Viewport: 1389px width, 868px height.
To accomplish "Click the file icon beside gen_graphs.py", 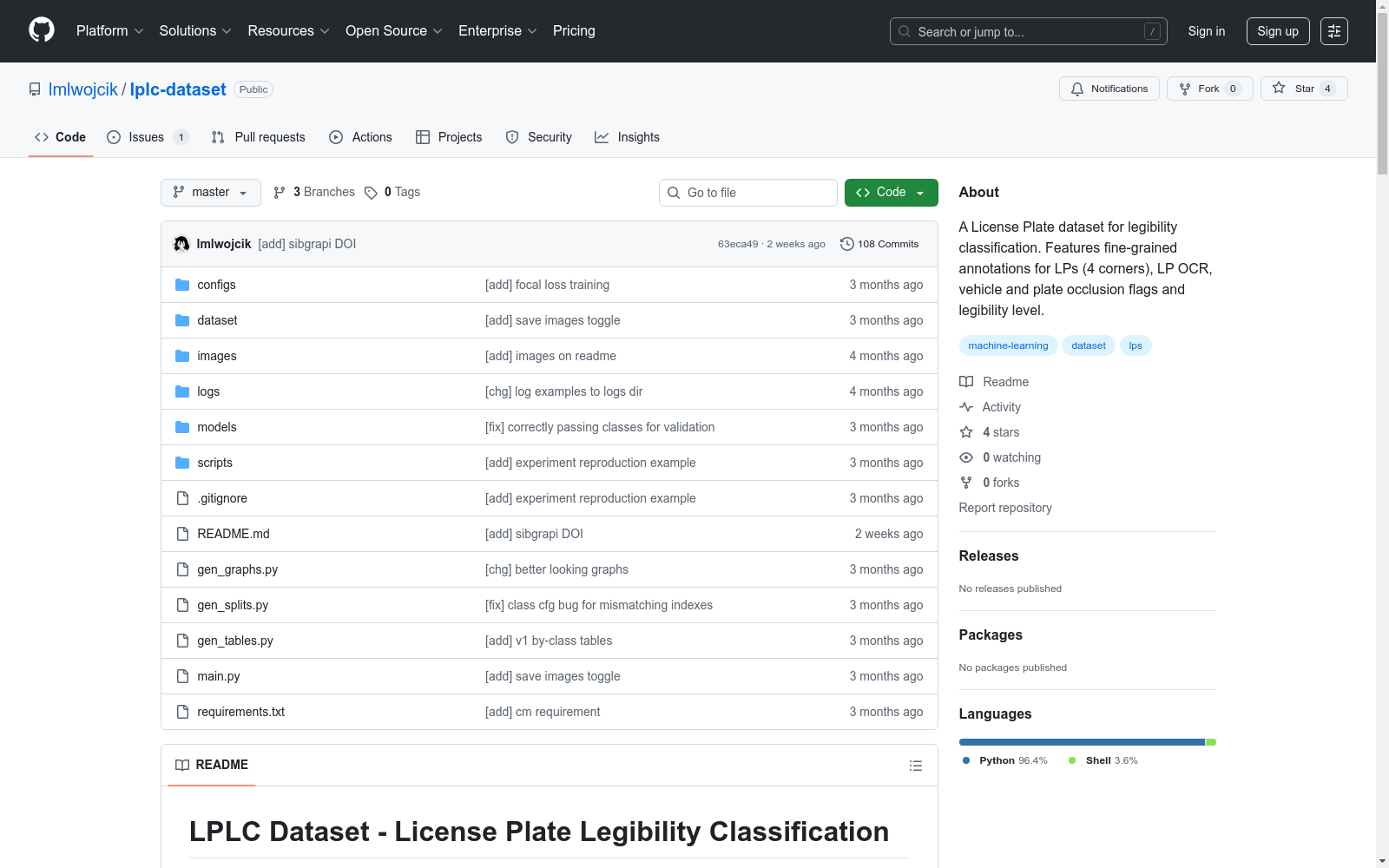I will click(182, 569).
